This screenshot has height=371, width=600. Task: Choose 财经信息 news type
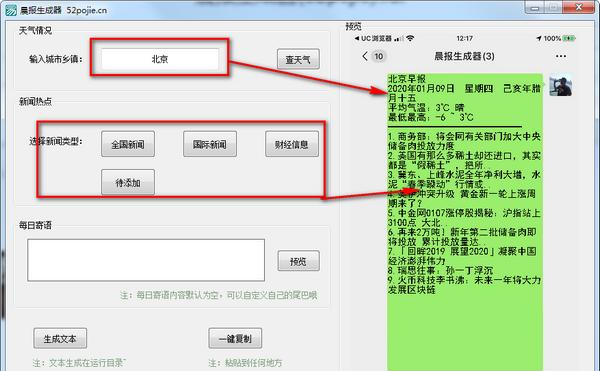[292, 144]
